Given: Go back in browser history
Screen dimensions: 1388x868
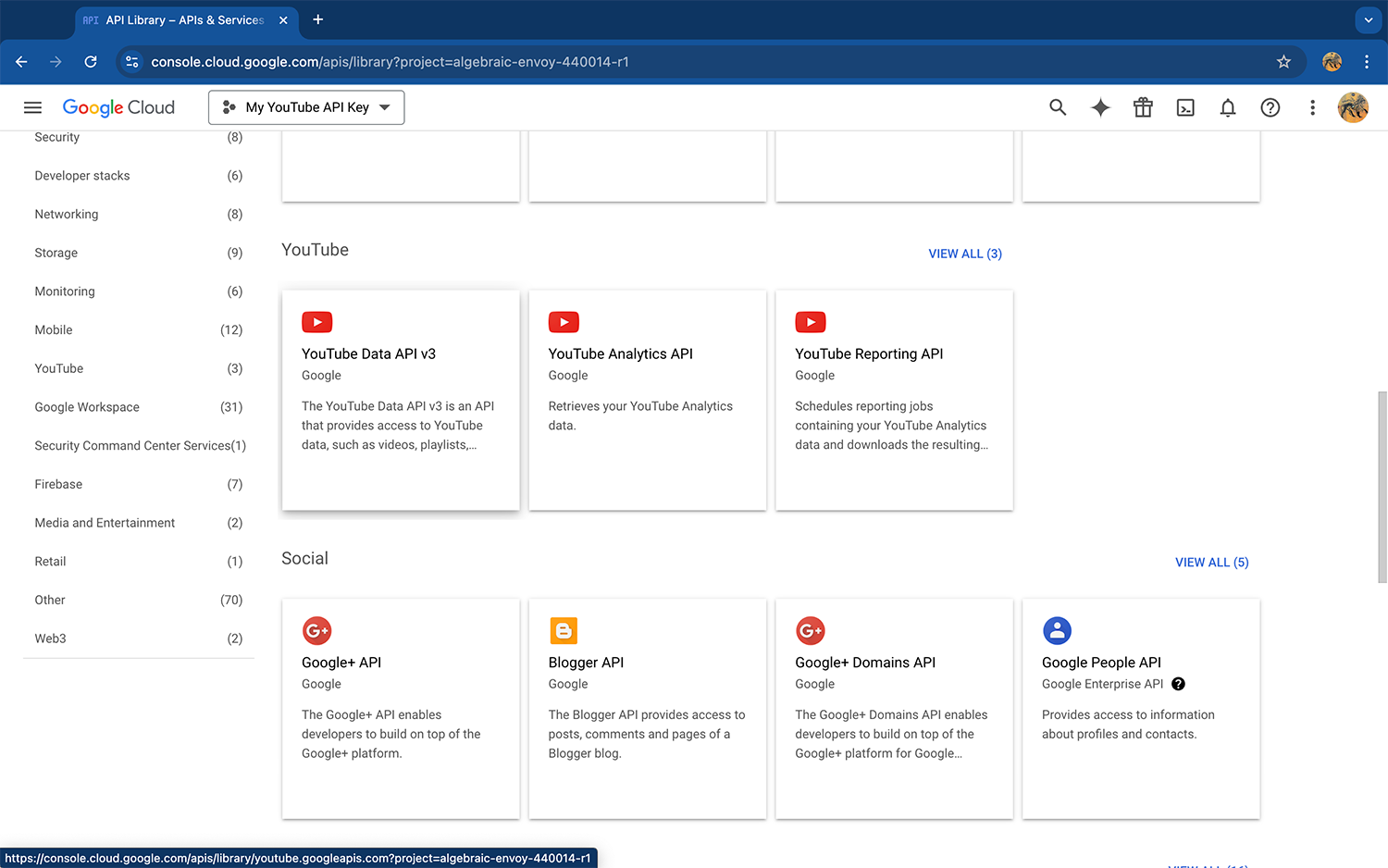Looking at the screenshot, I should point(21,62).
